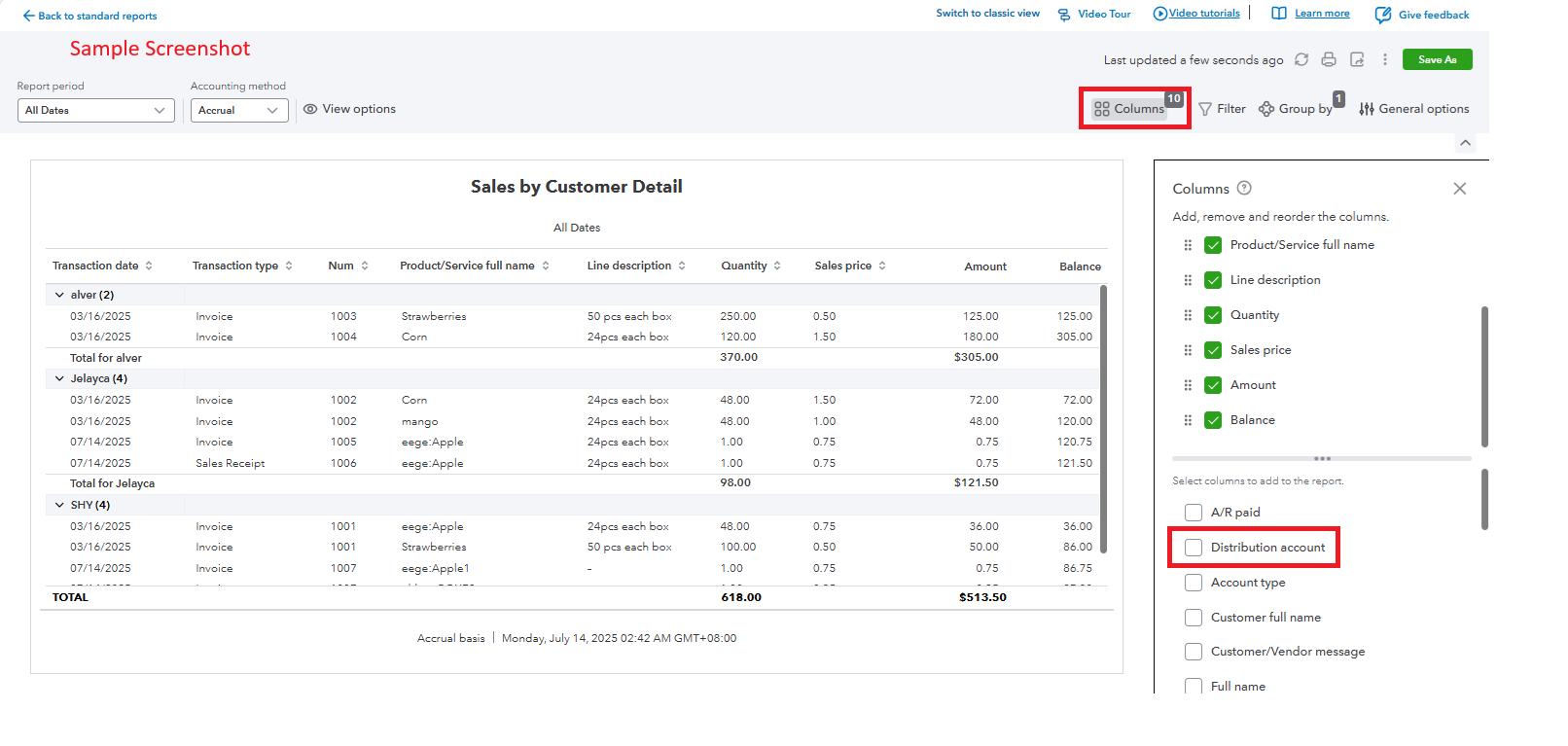Close the Columns panel
This screenshot has width=1568, height=746.
1459,189
